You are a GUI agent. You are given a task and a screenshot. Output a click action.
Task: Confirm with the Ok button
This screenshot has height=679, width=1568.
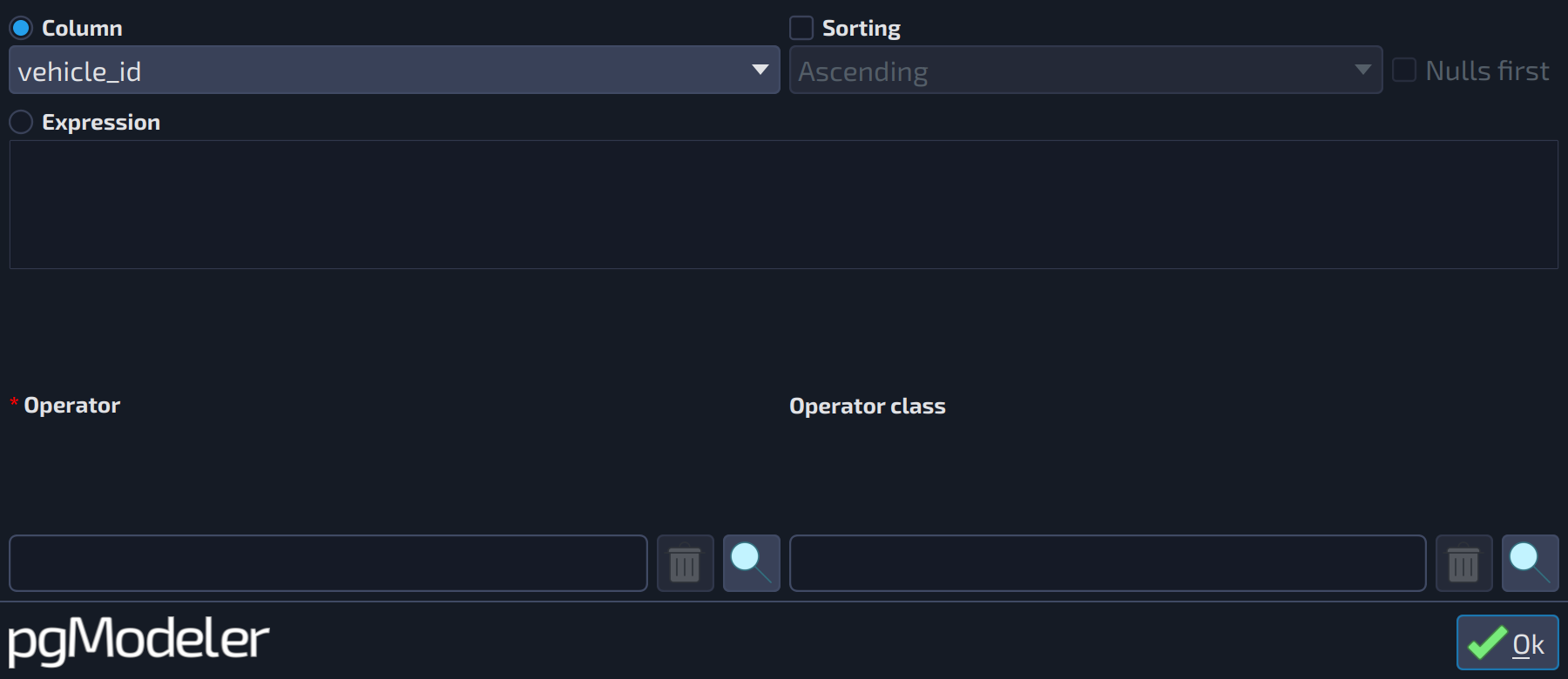(1507, 642)
